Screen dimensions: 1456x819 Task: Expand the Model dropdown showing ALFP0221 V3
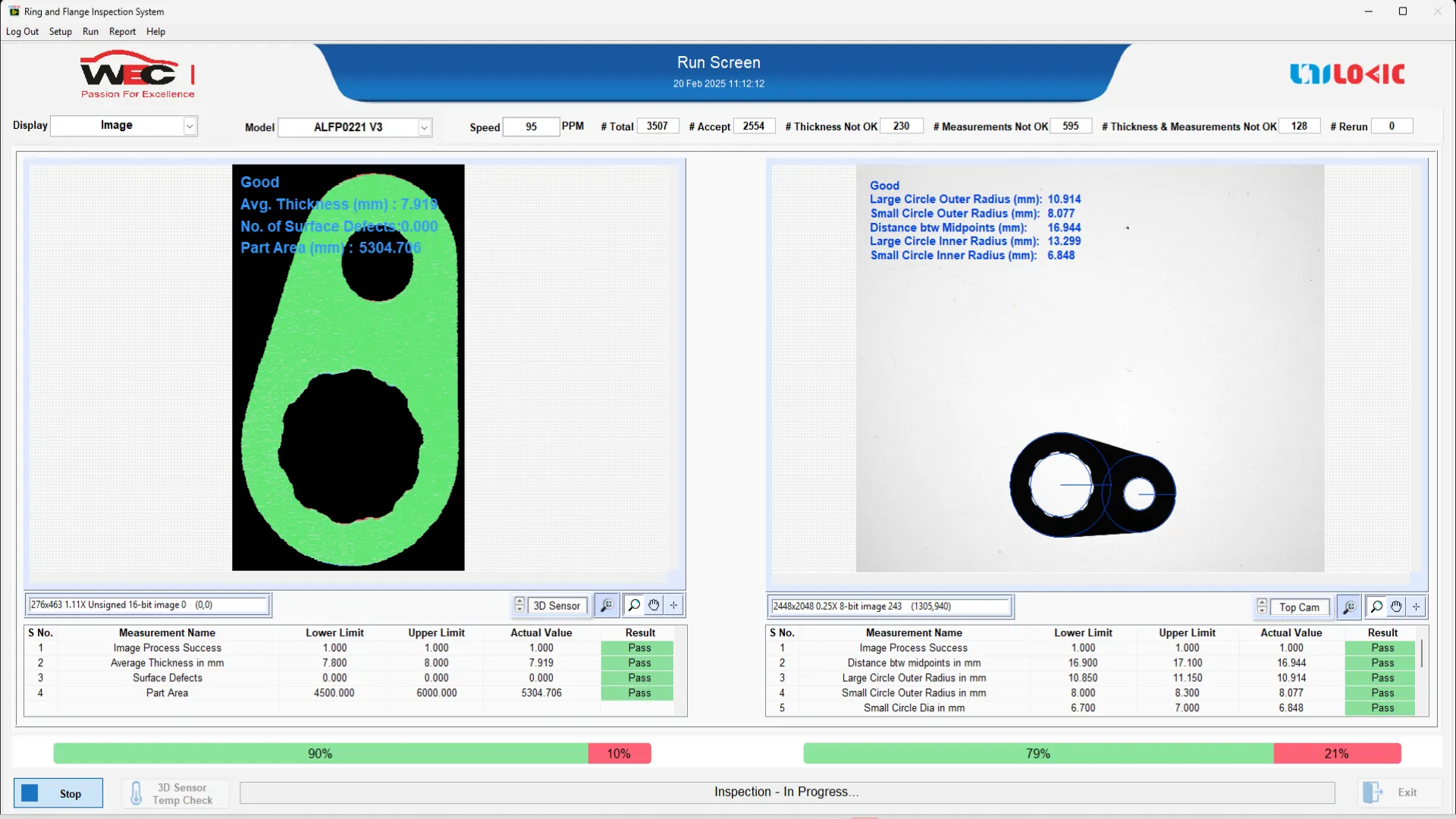425,127
